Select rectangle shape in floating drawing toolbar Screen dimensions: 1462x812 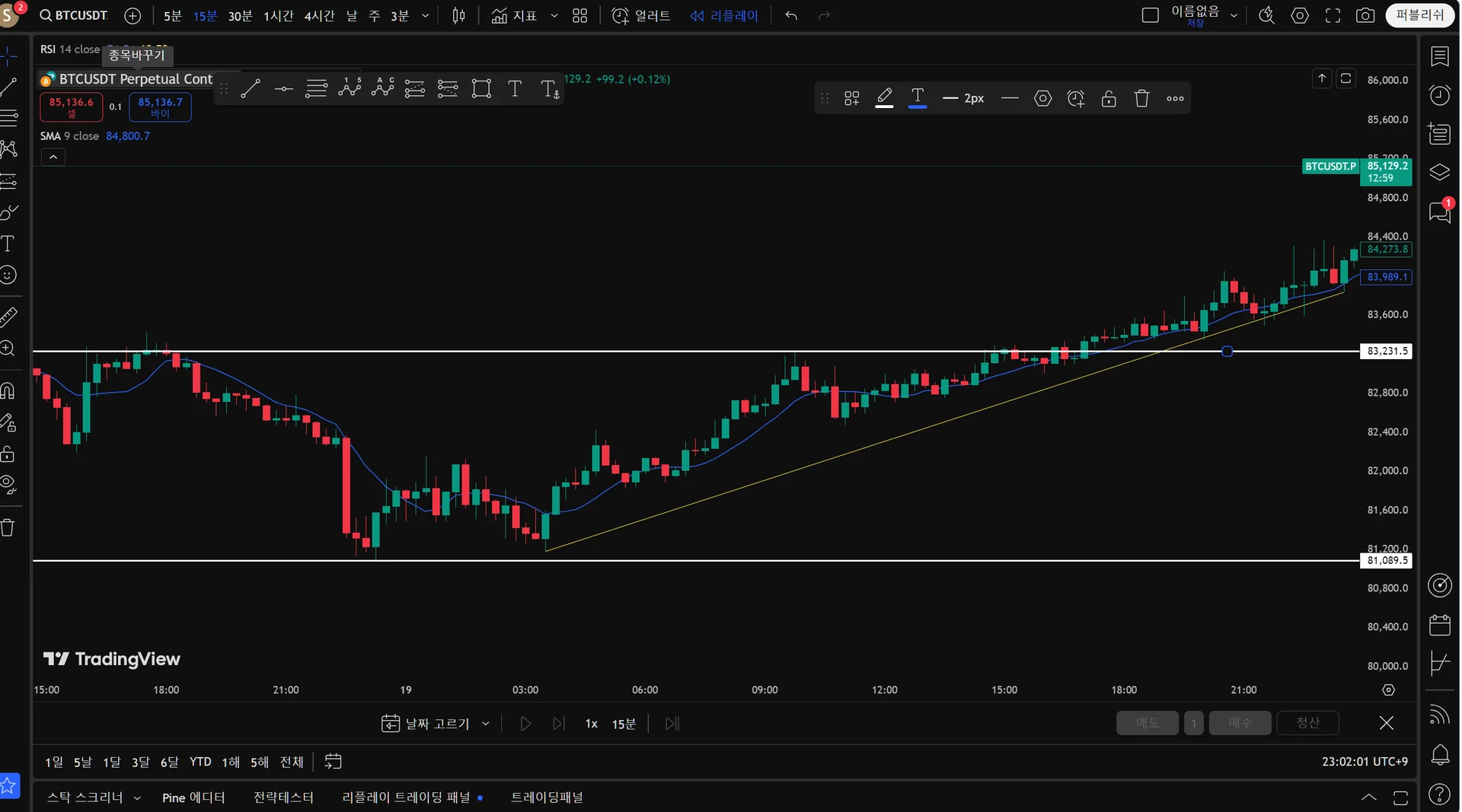481,89
